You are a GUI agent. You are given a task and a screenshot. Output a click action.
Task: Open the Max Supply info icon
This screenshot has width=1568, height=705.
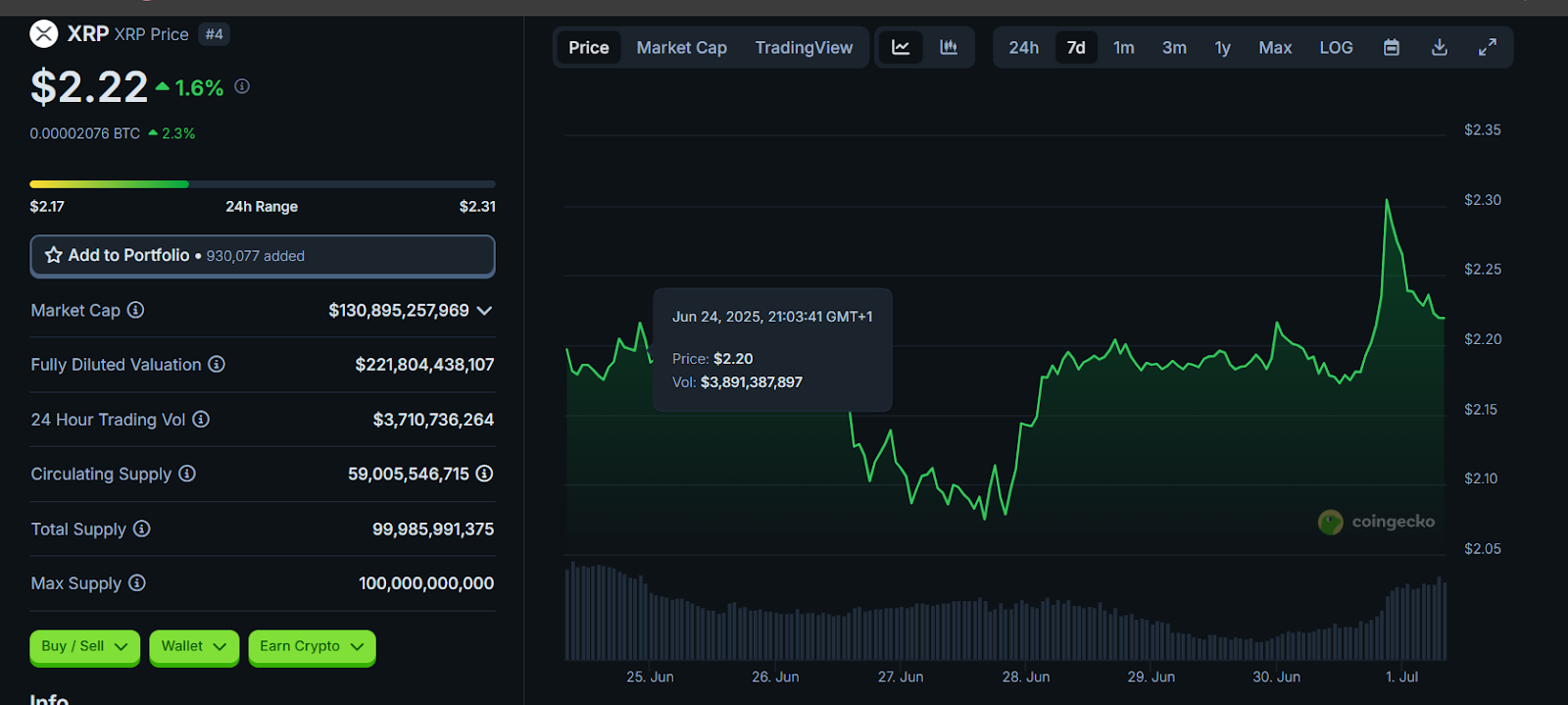click(137, 582)
